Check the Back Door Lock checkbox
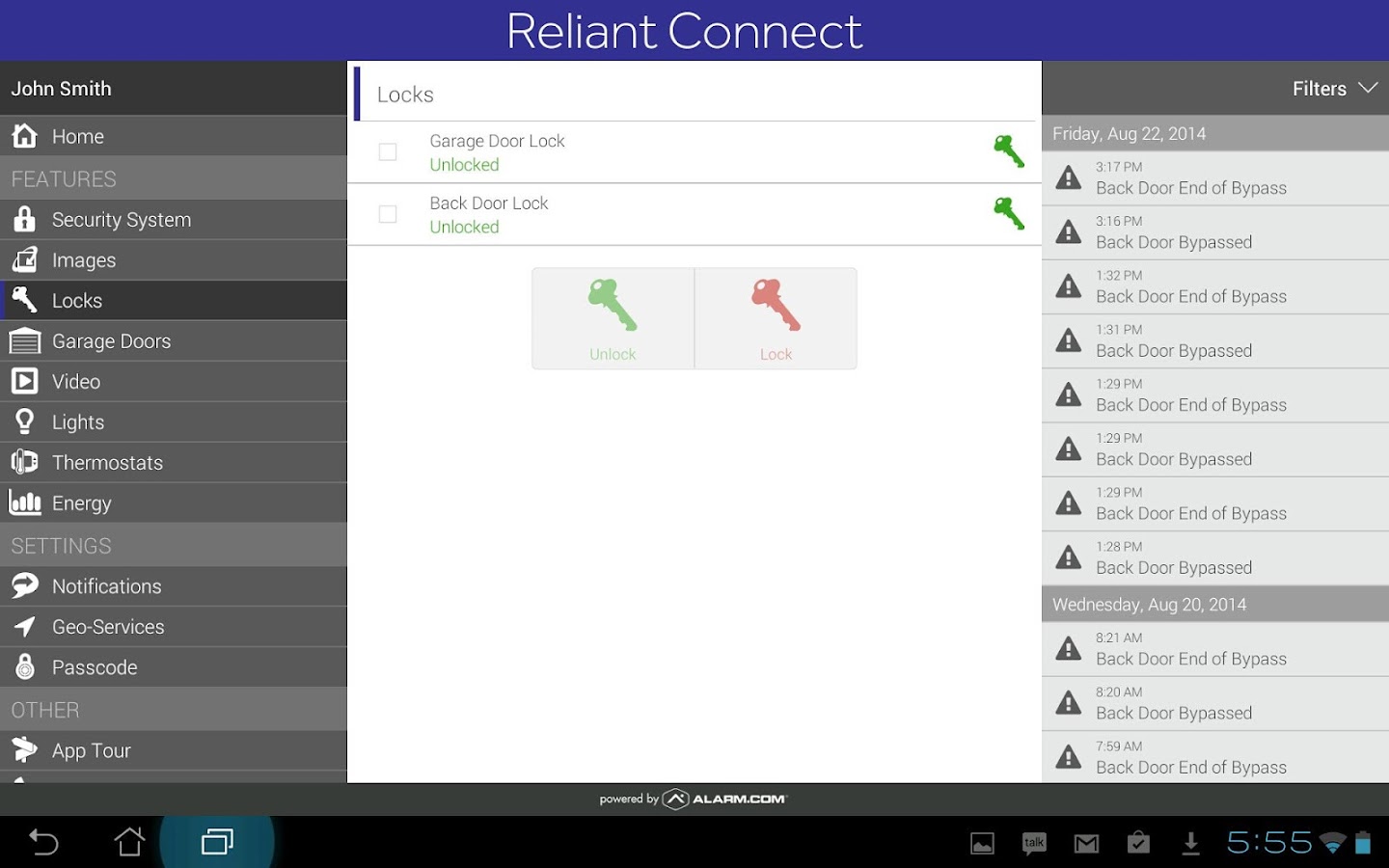 click(388, 214)
